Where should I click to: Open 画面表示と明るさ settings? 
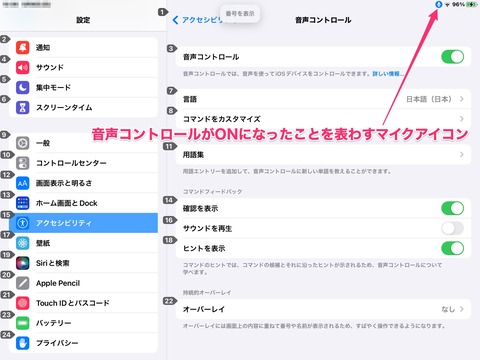point(83,183)
